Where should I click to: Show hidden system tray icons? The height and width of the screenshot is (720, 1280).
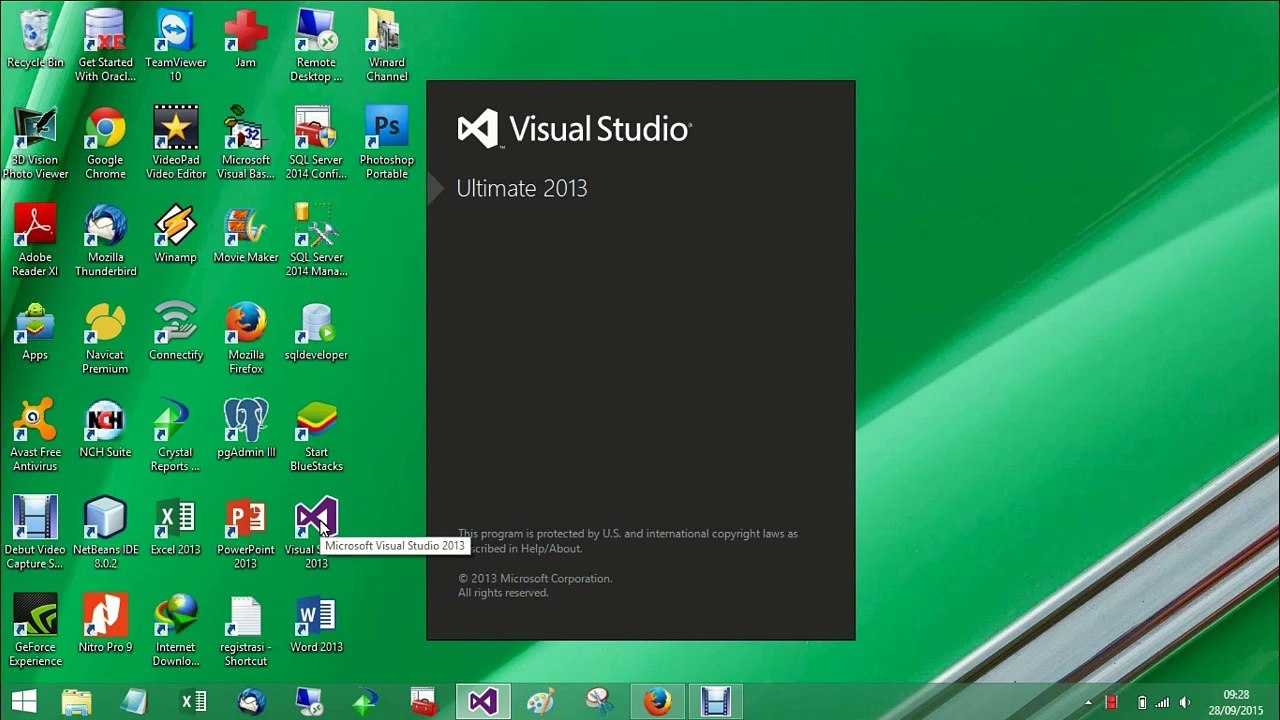(1088, 703)
